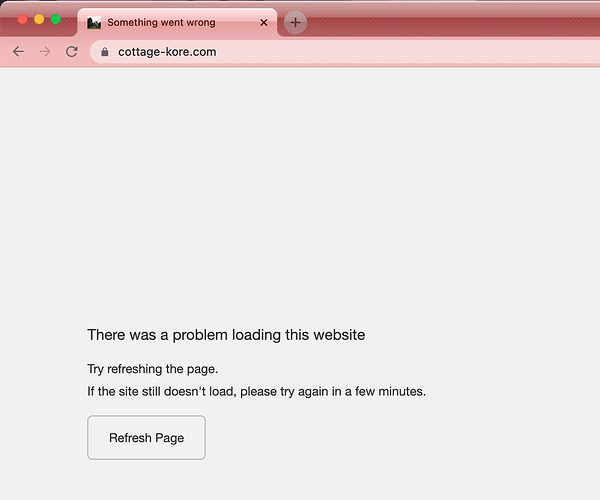Image resolution: width=600 pixels, height=500 pixels.
Task: Minimize the window using the yellow button
Action: [39, 19]
